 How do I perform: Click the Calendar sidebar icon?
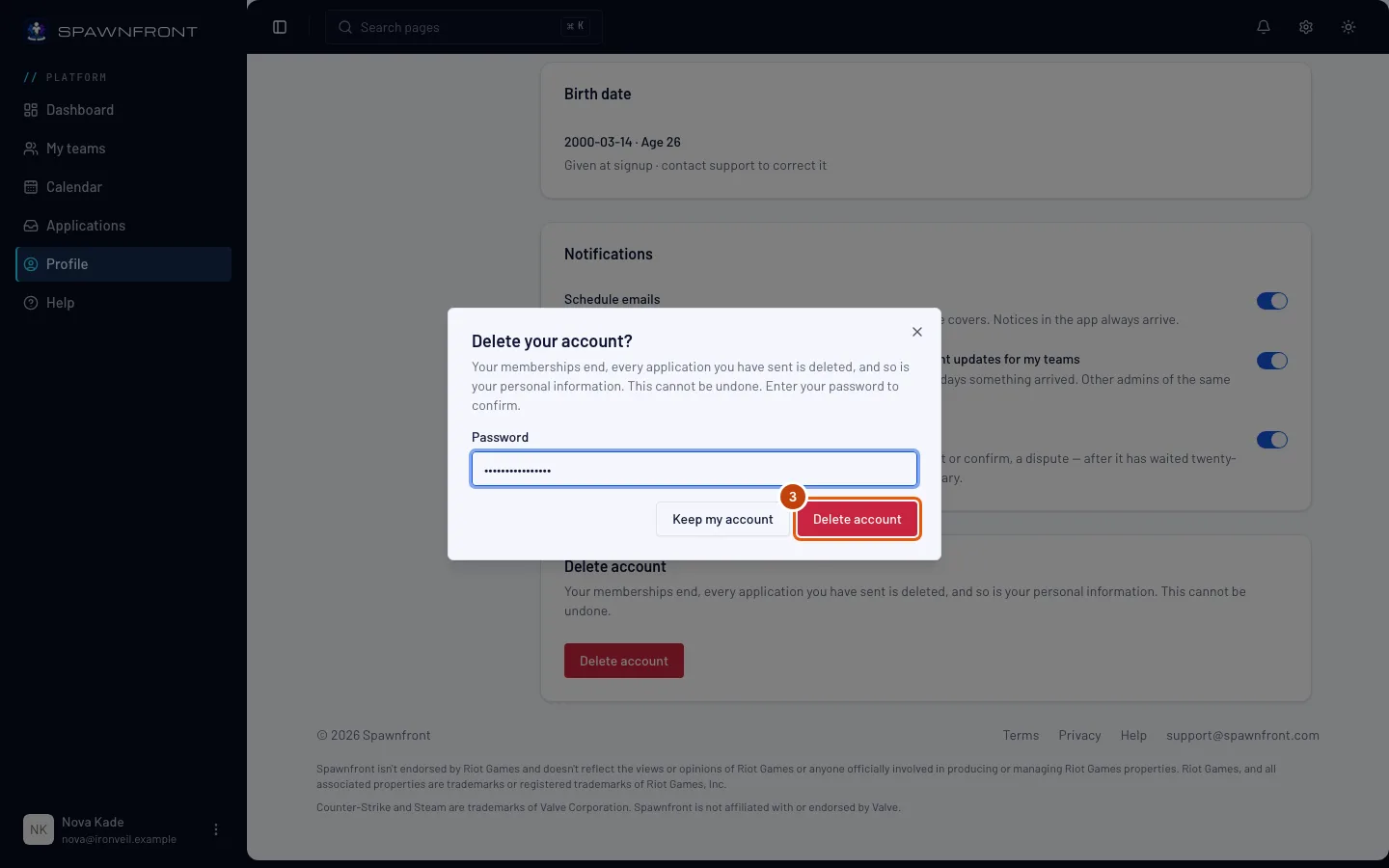coord(31,187)
